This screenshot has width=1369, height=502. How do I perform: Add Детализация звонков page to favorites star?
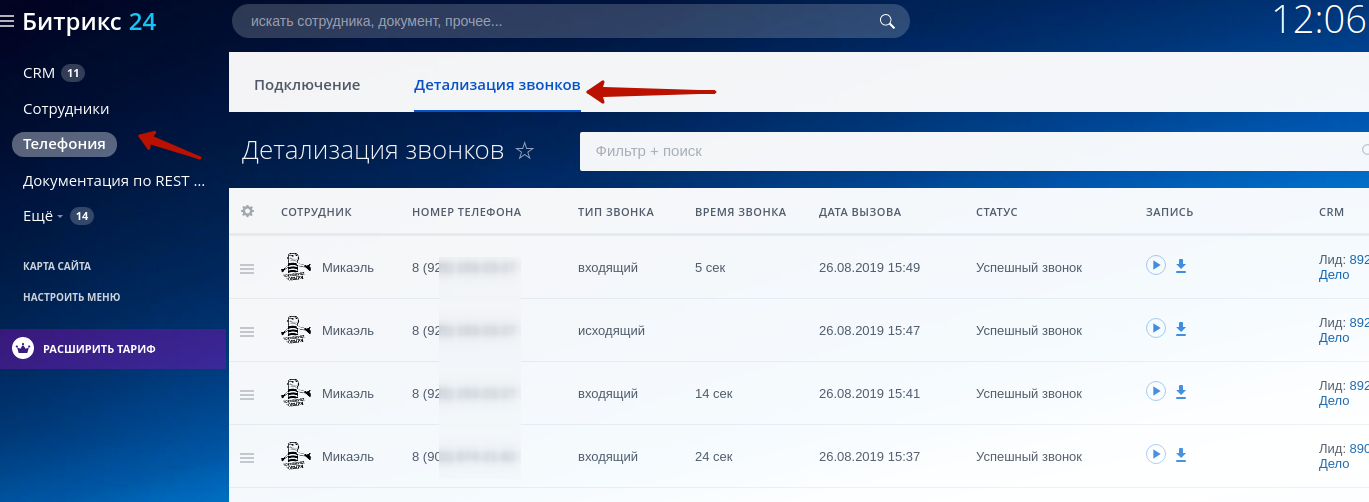point(524,151)
